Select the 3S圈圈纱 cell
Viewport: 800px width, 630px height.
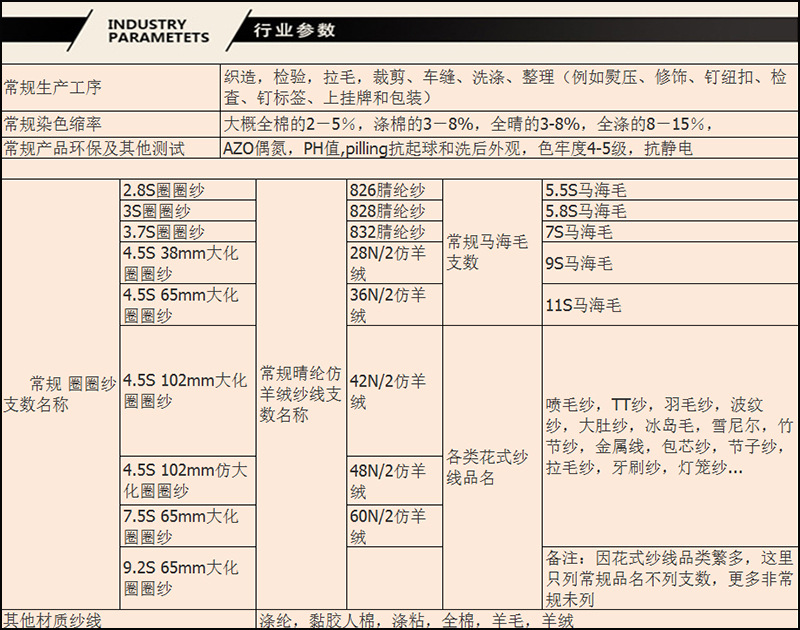(x=188, y=211)
